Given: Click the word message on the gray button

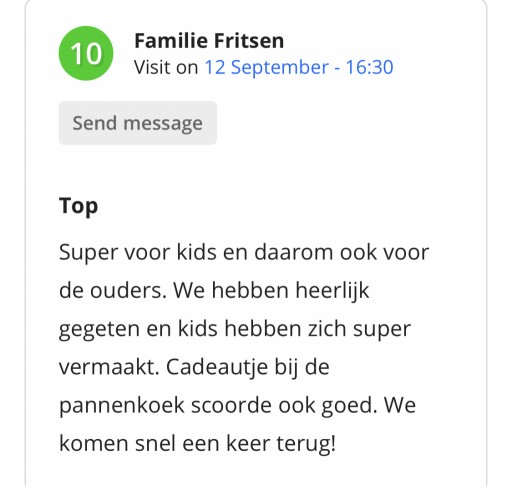Looking at the screenshot, I should 163,124.
